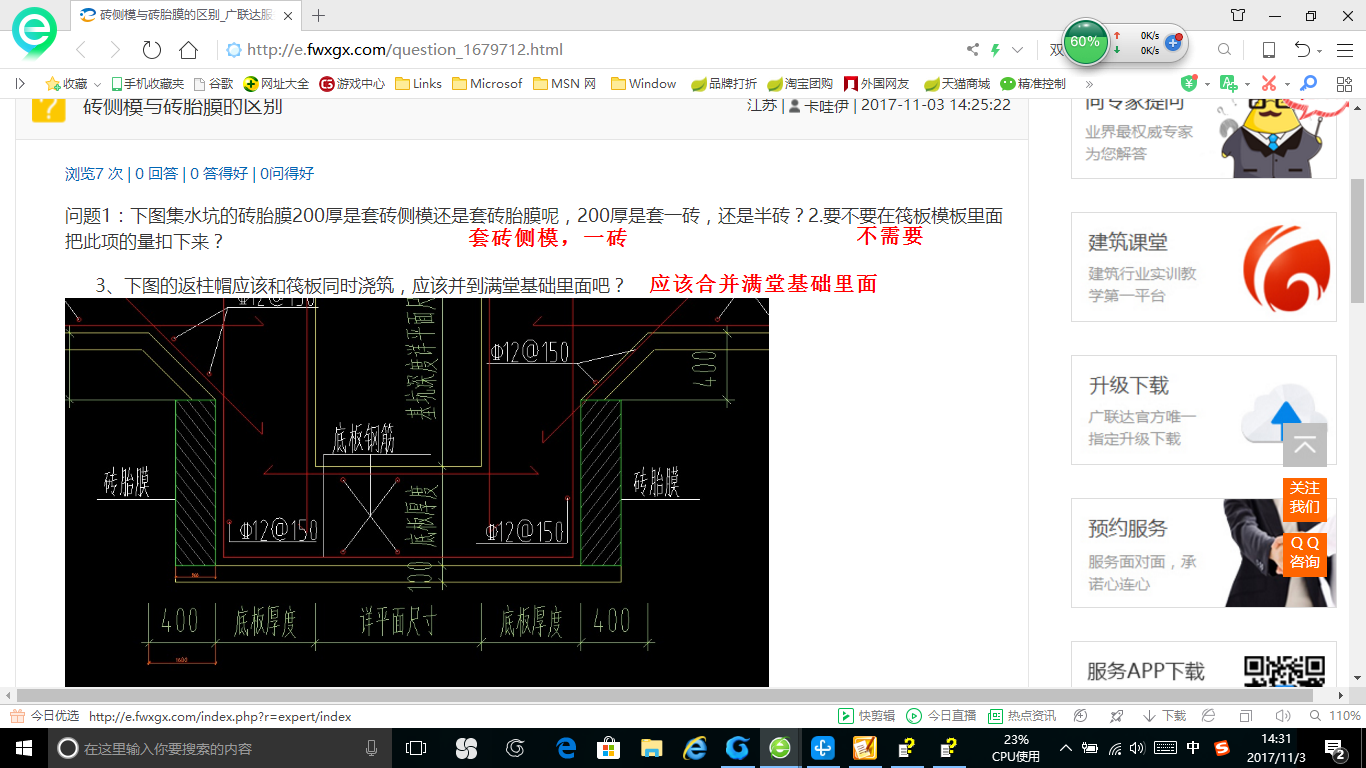Expand the dropdown beside lightning icon

[1018, 50]
